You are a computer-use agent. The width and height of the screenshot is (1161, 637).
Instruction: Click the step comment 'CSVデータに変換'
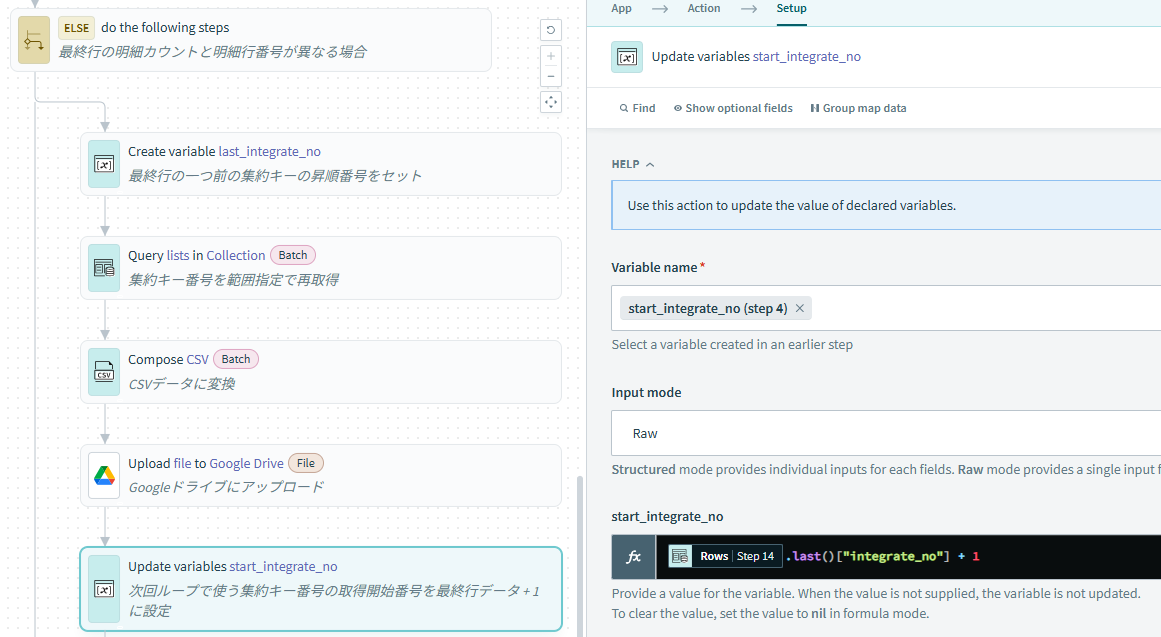tap(181, 384)
